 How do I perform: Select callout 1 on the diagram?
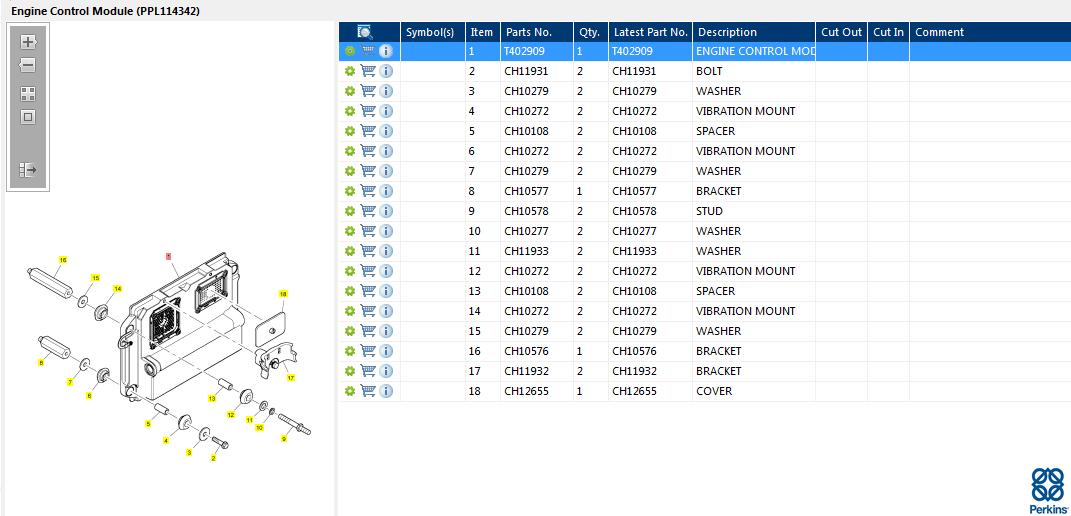[x=169, y=256]
